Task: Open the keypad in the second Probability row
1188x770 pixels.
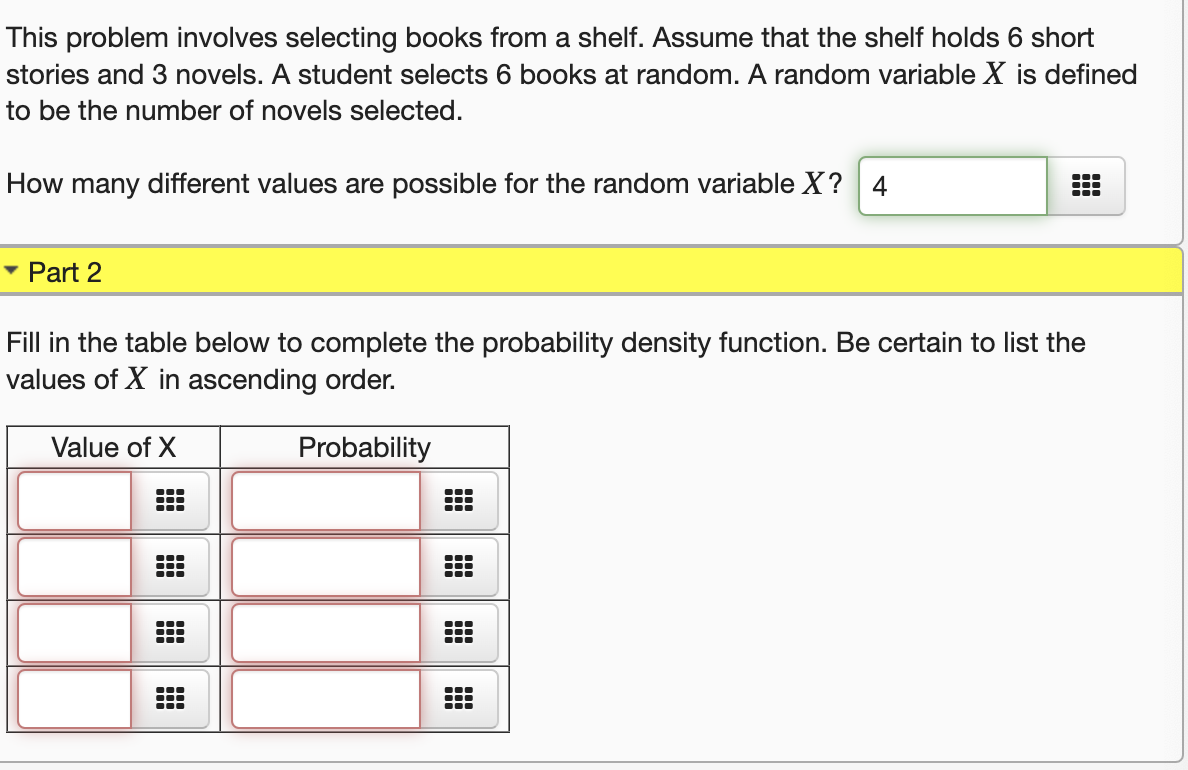Action: click(460, 567)
